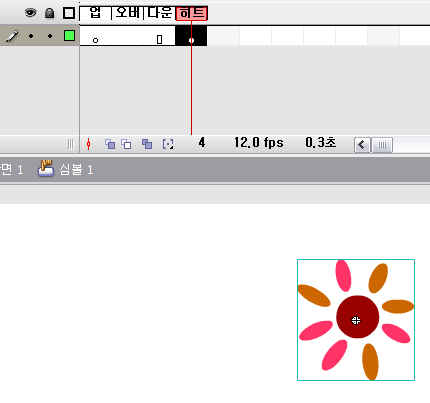Click the bottom orange petal
The width and height of the screenshot is (430, 403).
pos(370,362)
